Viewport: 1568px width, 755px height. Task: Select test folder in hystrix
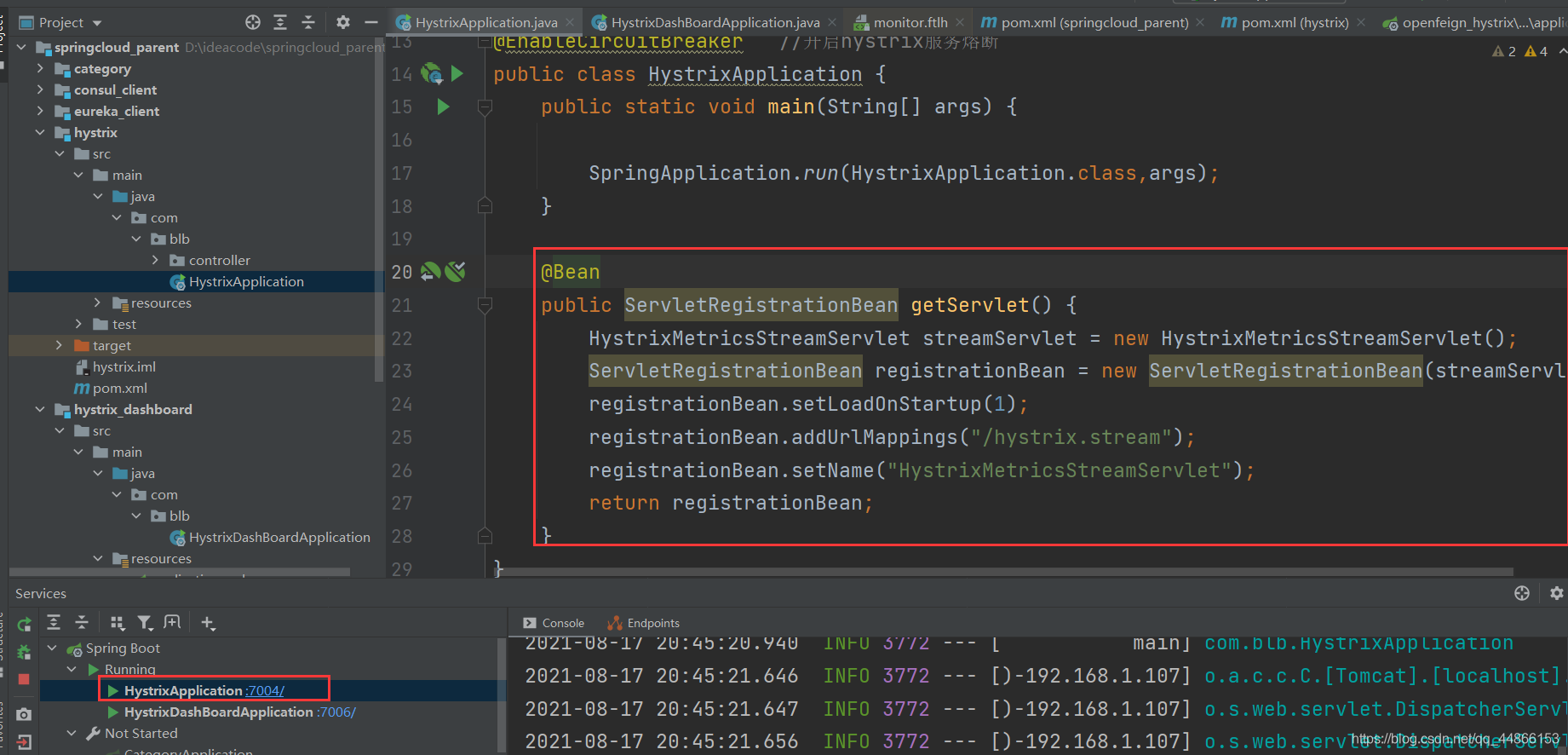(124, 324)
